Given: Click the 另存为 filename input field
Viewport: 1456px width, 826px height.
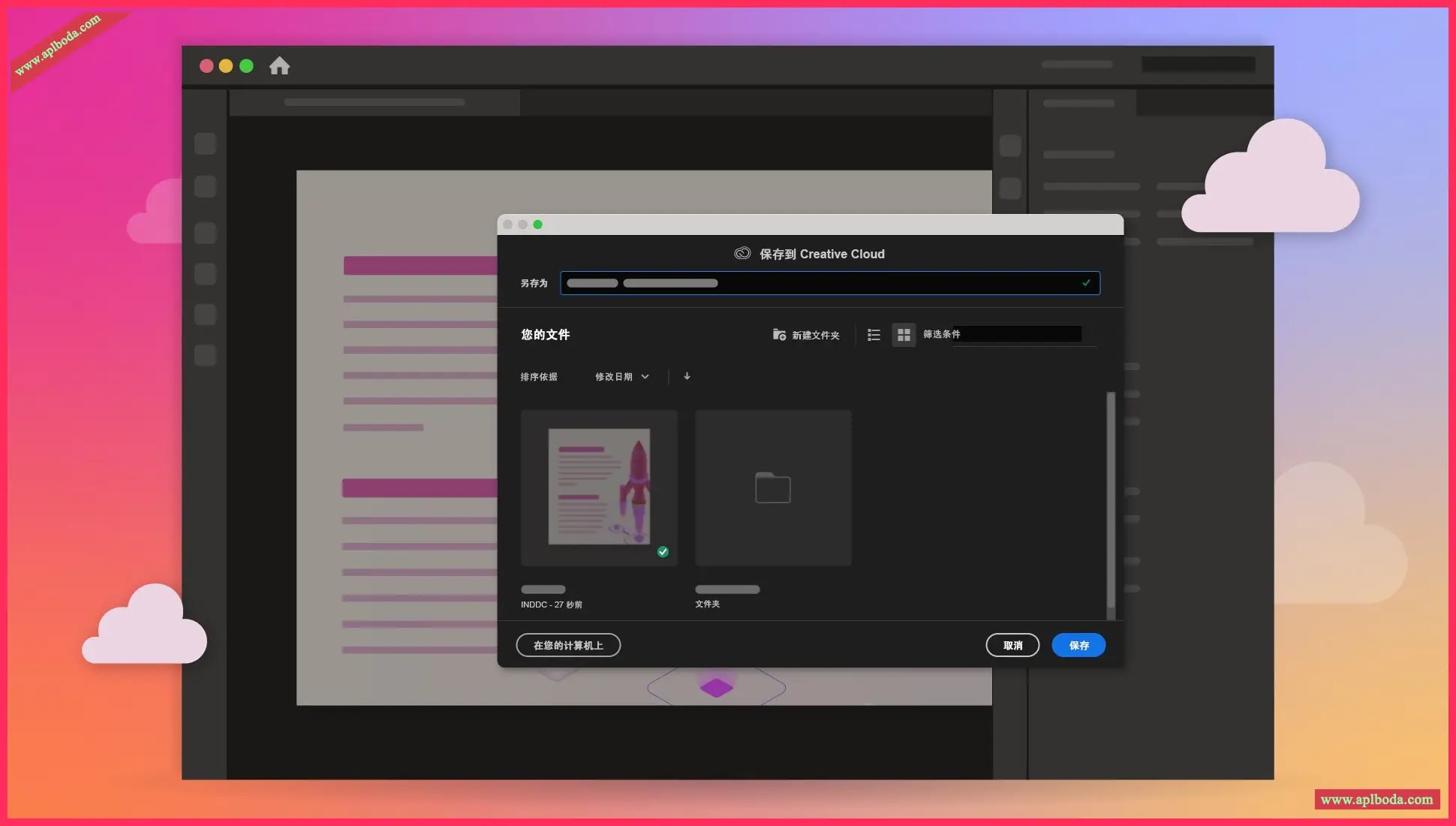Looking at the screenshot, I should [826, 283].
